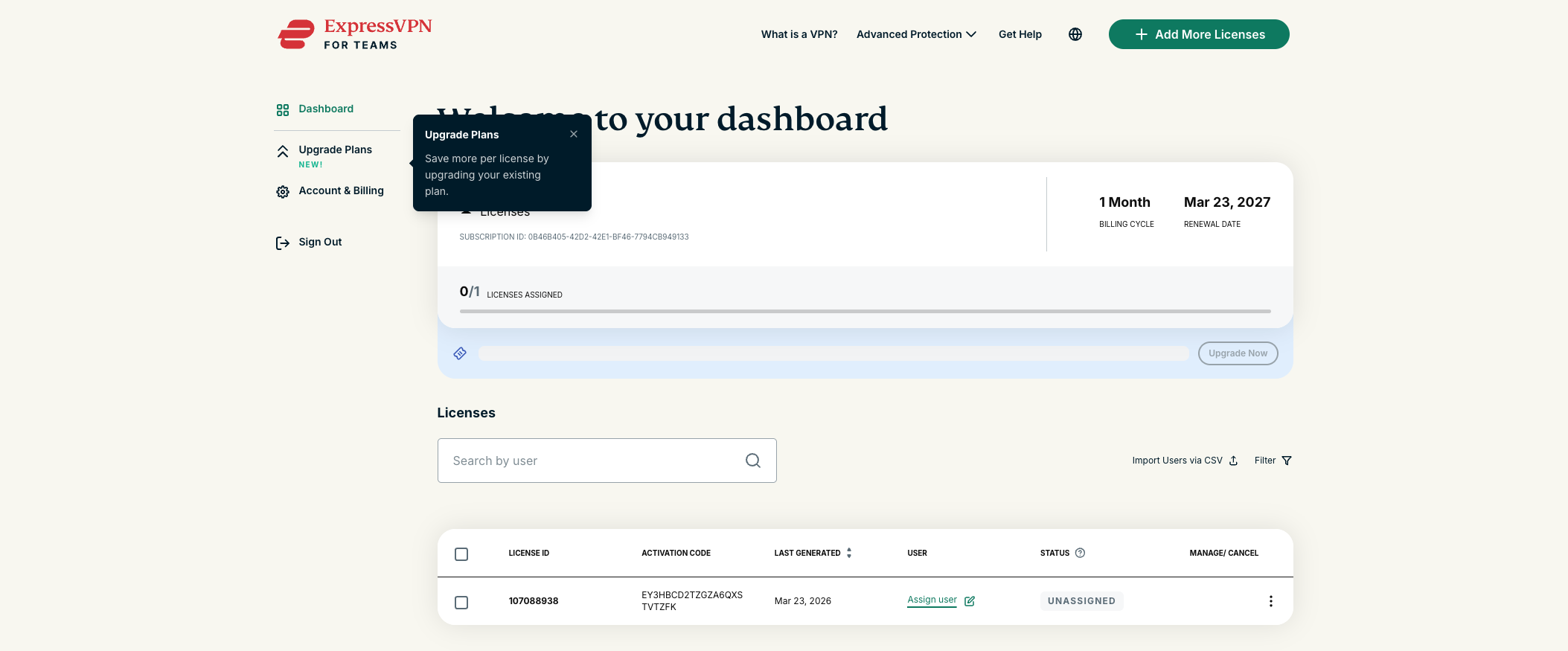Focus the Search by user field

point(592,461)
